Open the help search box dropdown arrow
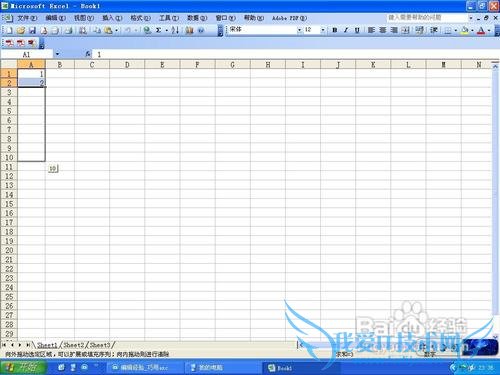Viewport: 500px width, 375px height. click(x=471, y=18)
